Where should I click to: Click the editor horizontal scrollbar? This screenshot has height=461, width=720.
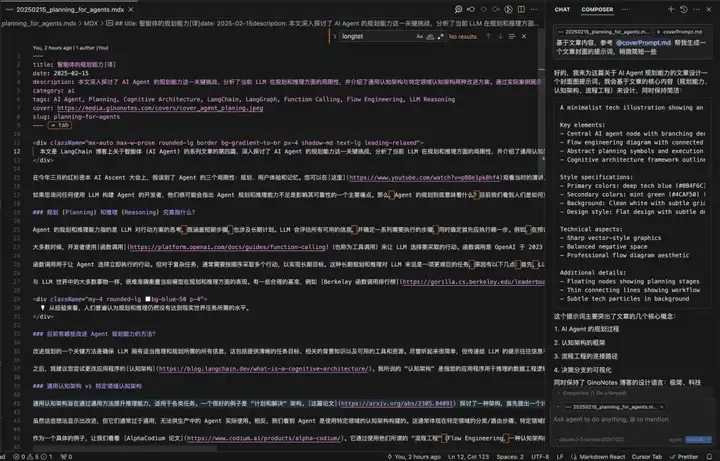(x=124, y=449)
